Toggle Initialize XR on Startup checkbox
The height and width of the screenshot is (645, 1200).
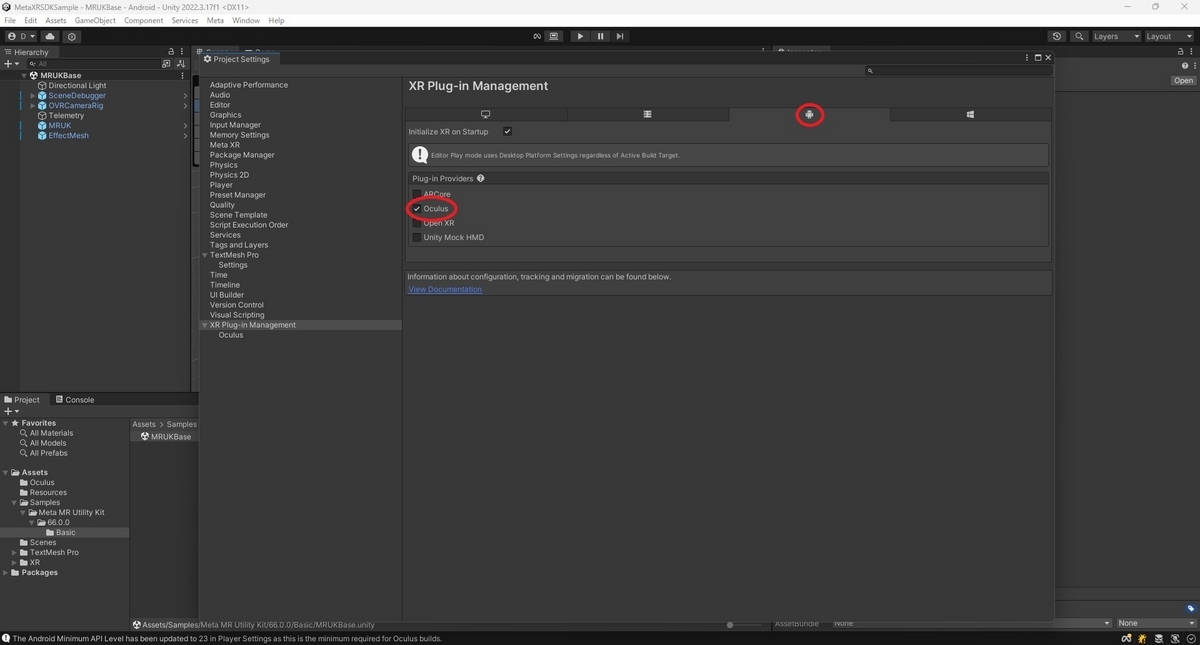coord(507,132)
